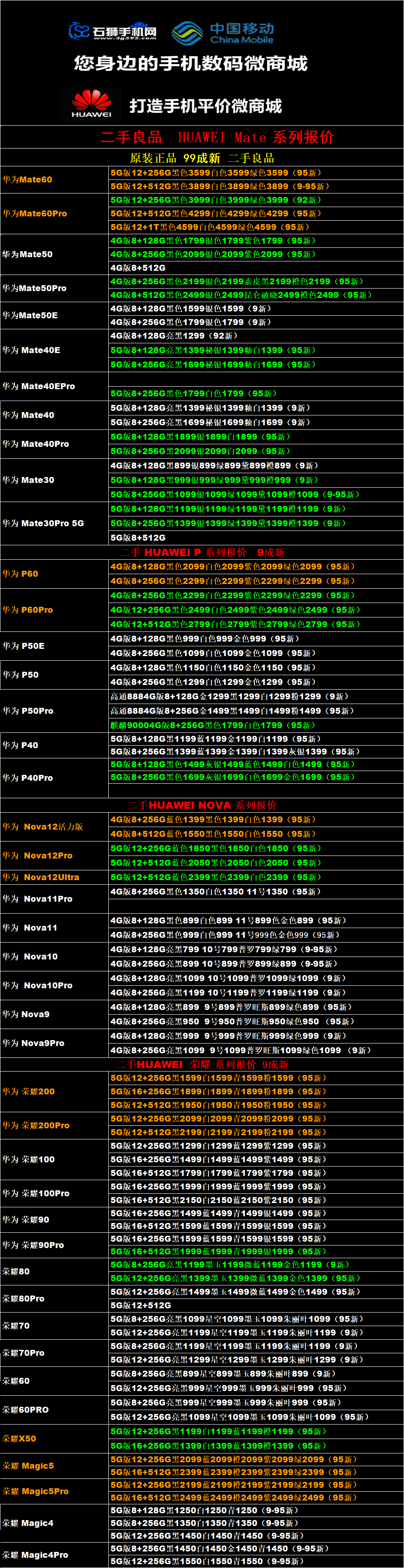This screenshot has height=1568, width=404.
Task: Click the 华为 Mate40EPro model cell
Action: click(54, 386)
